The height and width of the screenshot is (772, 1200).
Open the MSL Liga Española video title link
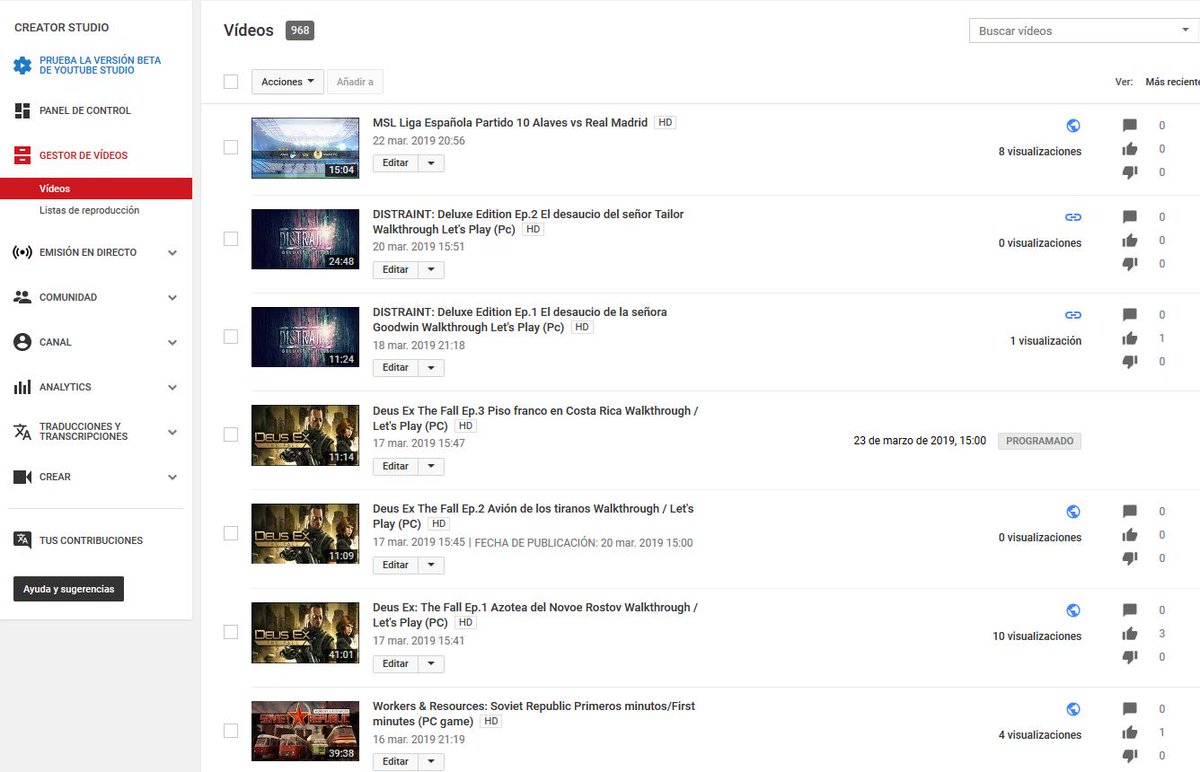point(510,123)
